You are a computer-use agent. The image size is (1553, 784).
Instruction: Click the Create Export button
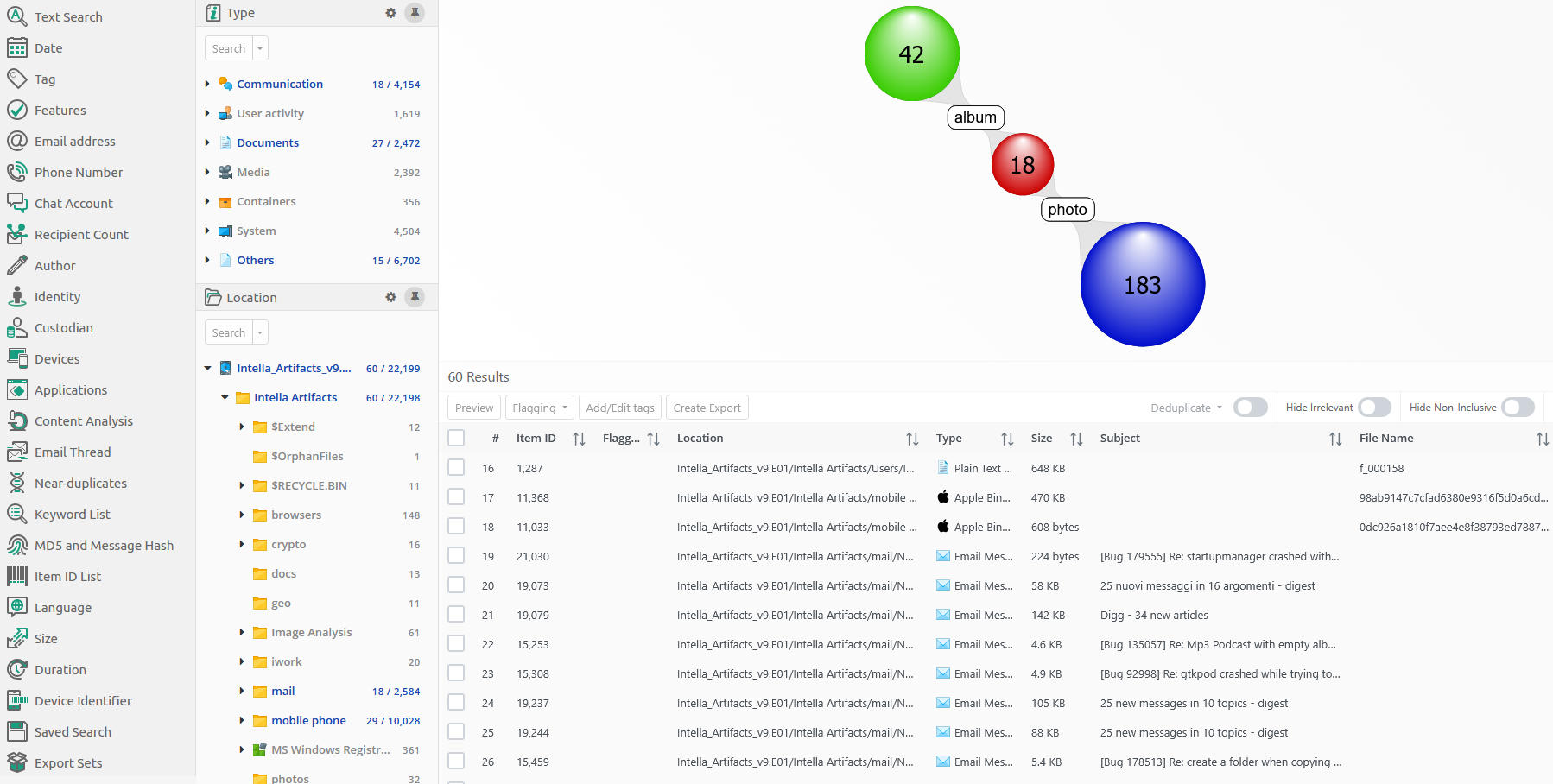[x=707, y=408]
